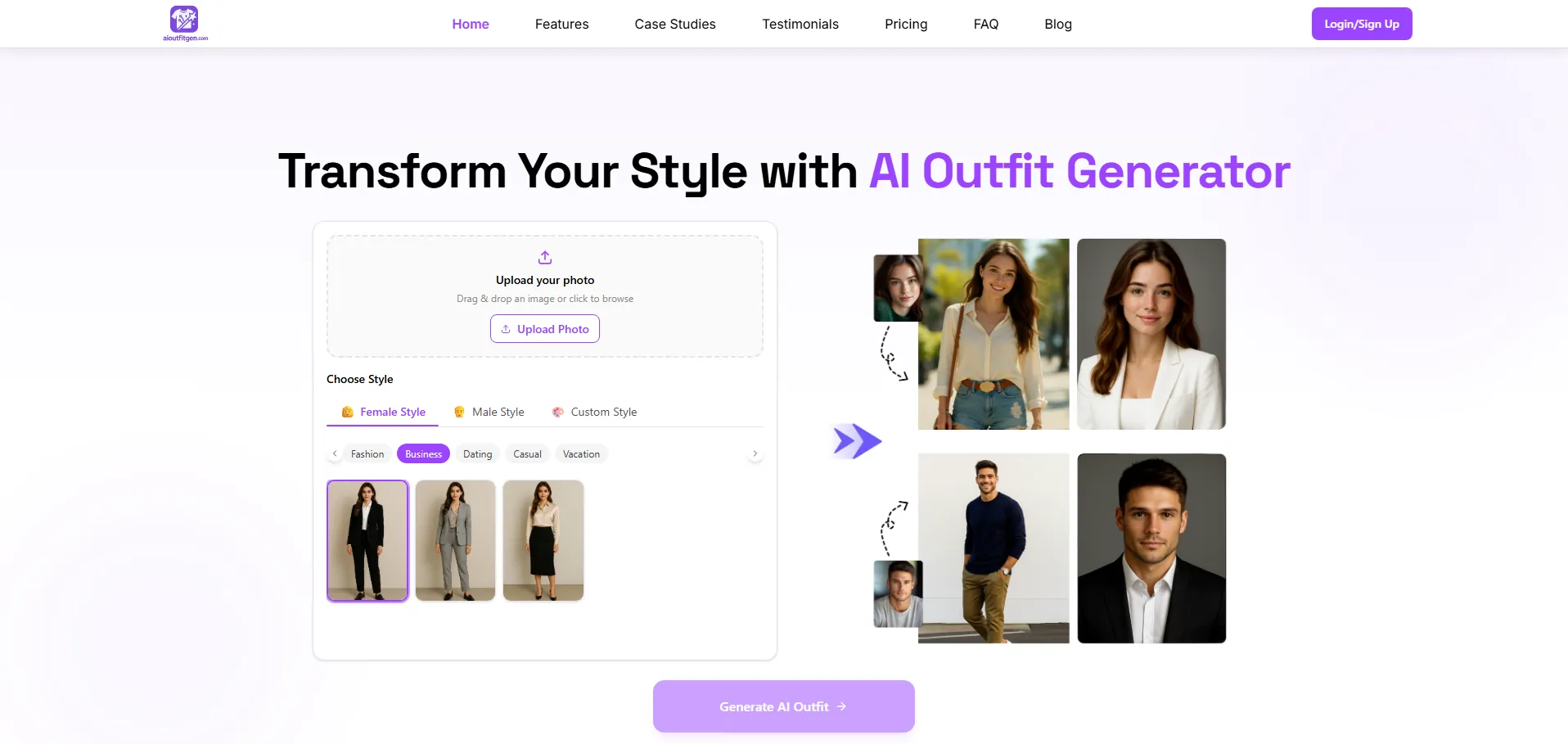Click the upload arrow icon above Upload your photo

pyautogui.click(x=545, y=257)
